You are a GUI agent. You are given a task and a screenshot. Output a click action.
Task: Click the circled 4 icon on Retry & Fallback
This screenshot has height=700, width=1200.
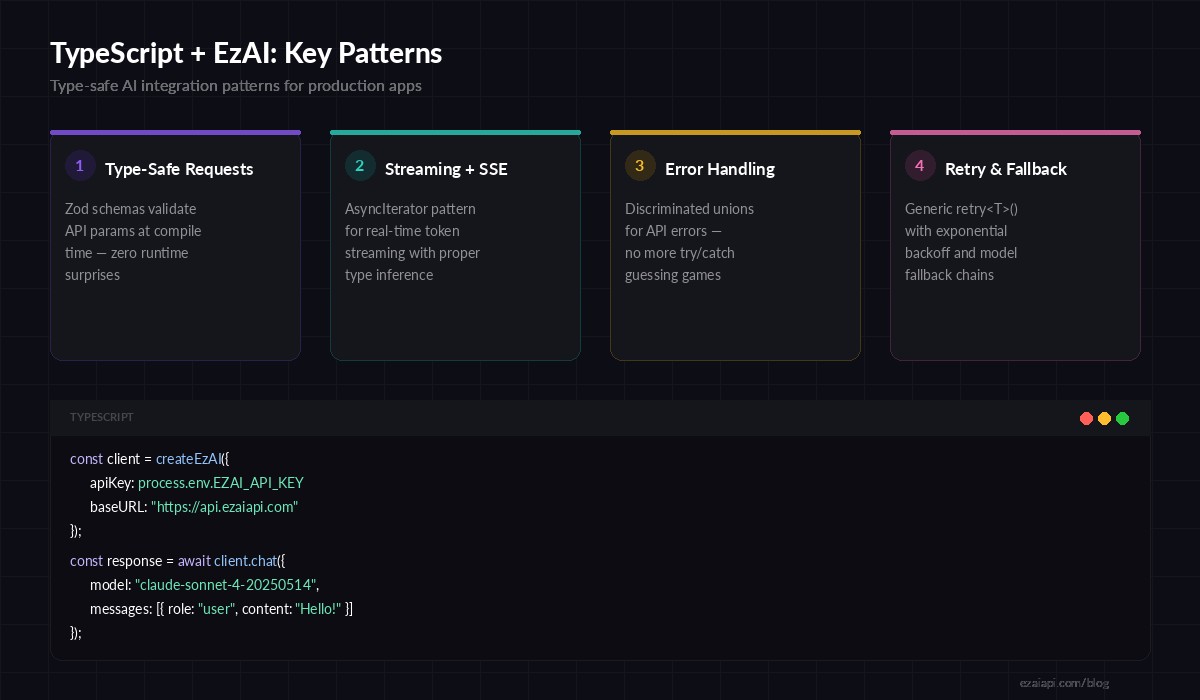pyautogui.click(x=920, y=166)
